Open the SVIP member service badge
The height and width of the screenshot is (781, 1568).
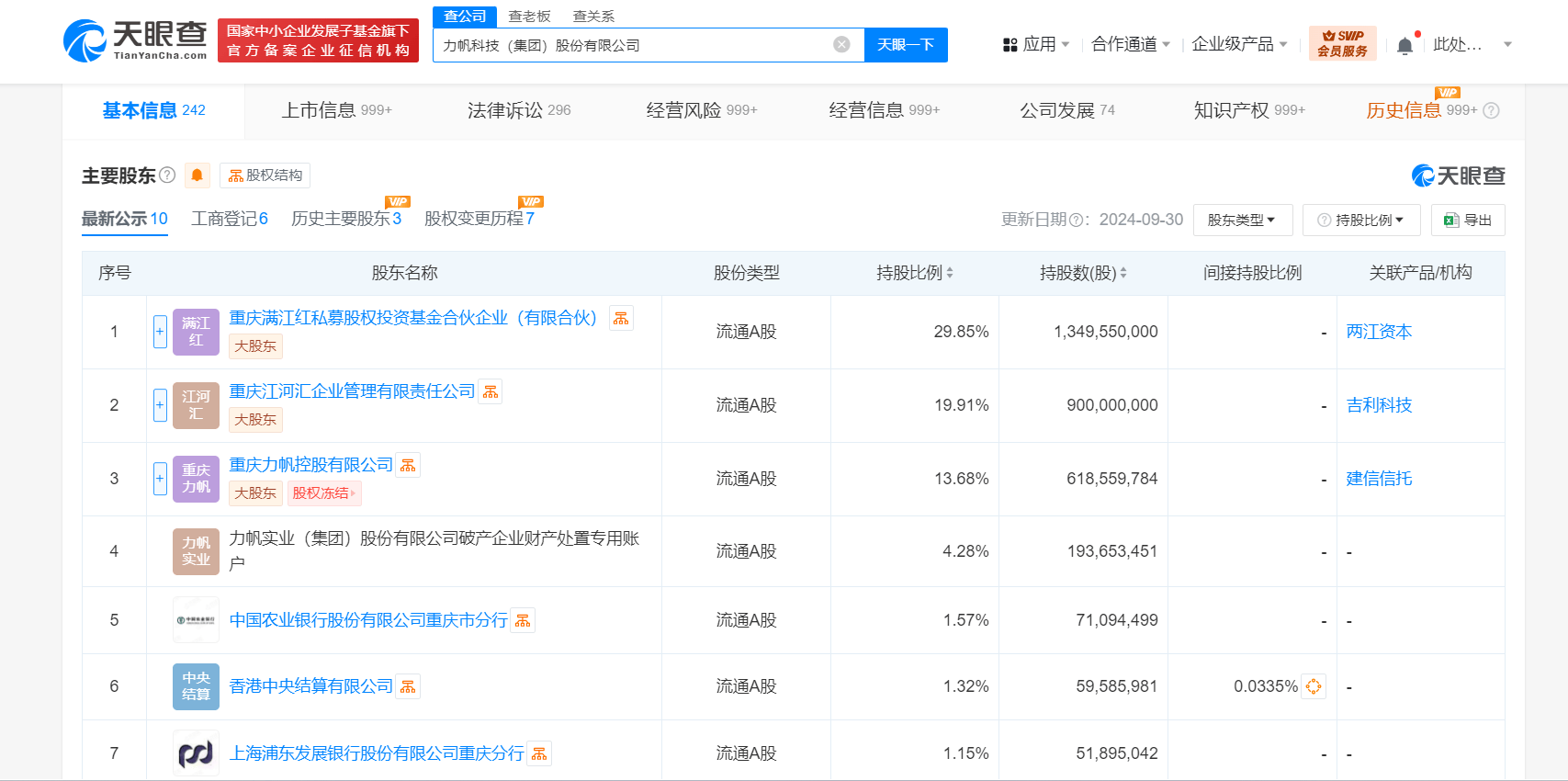point(1343,43)
